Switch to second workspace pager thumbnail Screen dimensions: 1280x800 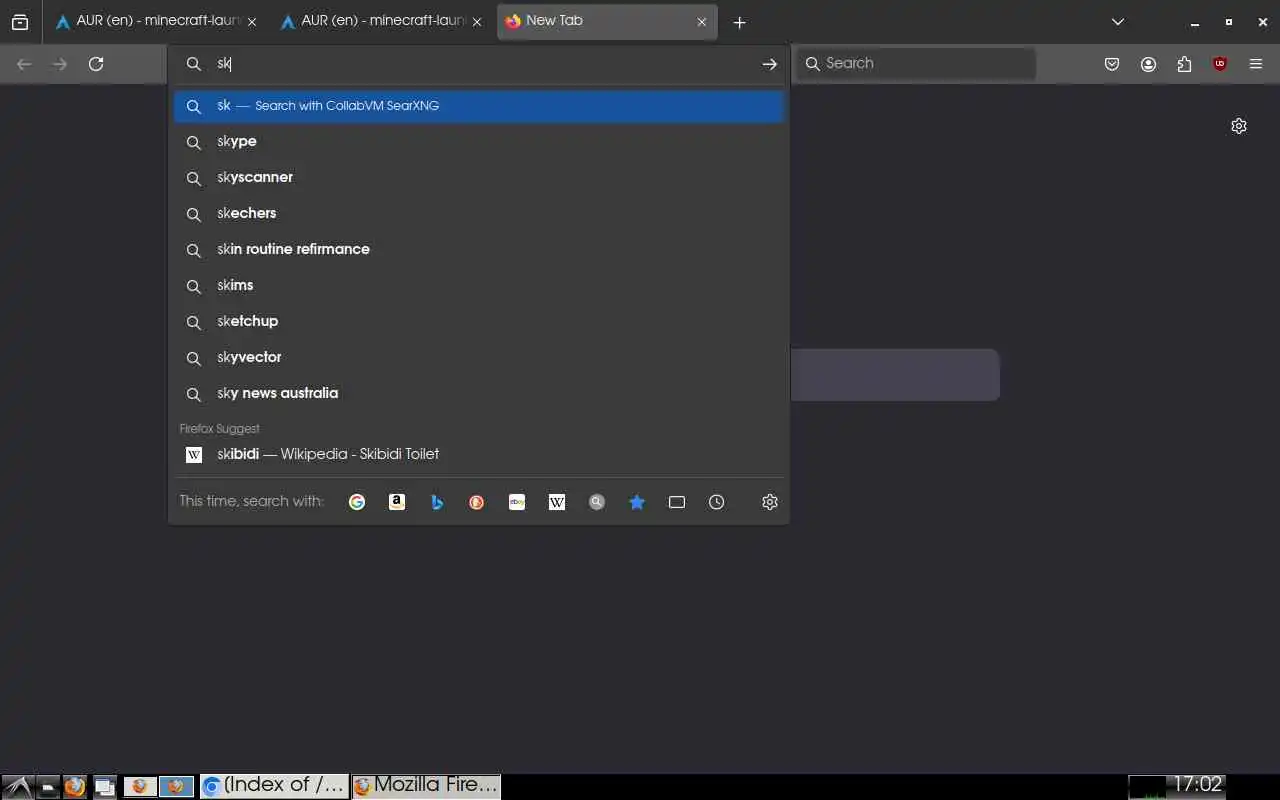pyautogui.click(x=176, y=787)
